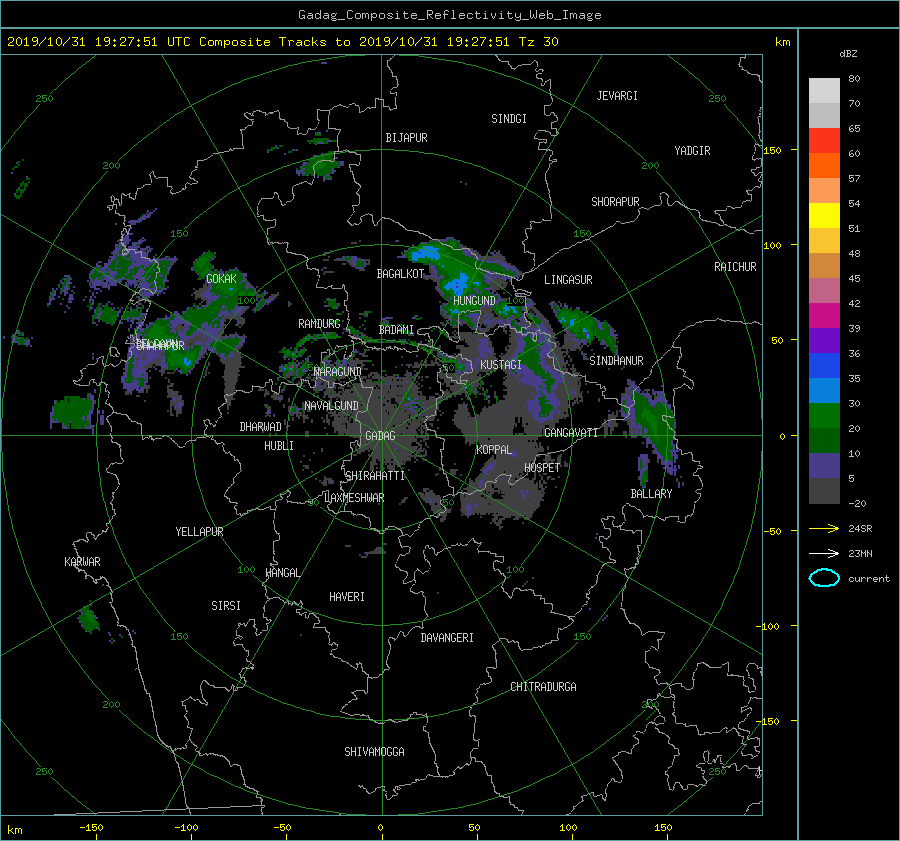Click the LAXMESHWAR city label
Viewport: 900px width, 841px height.
(354, 498)
